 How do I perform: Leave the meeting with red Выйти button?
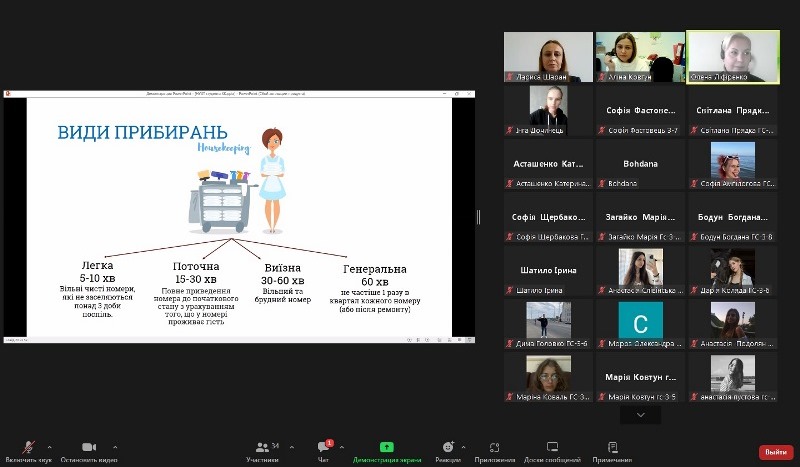click(x=776, y=452)
